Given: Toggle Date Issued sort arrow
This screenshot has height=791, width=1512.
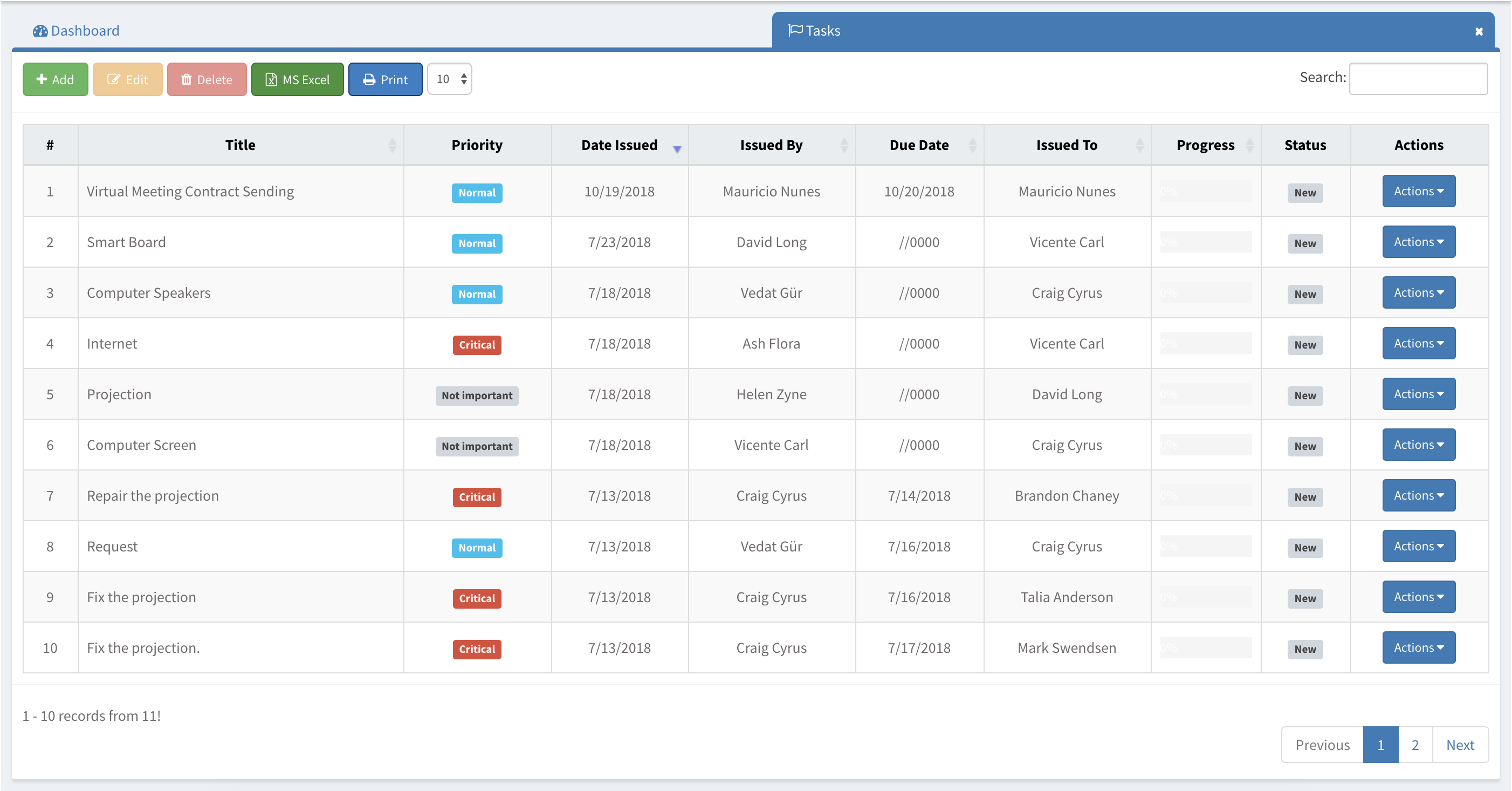Looking at the screenshot, I should click(677, 148).
